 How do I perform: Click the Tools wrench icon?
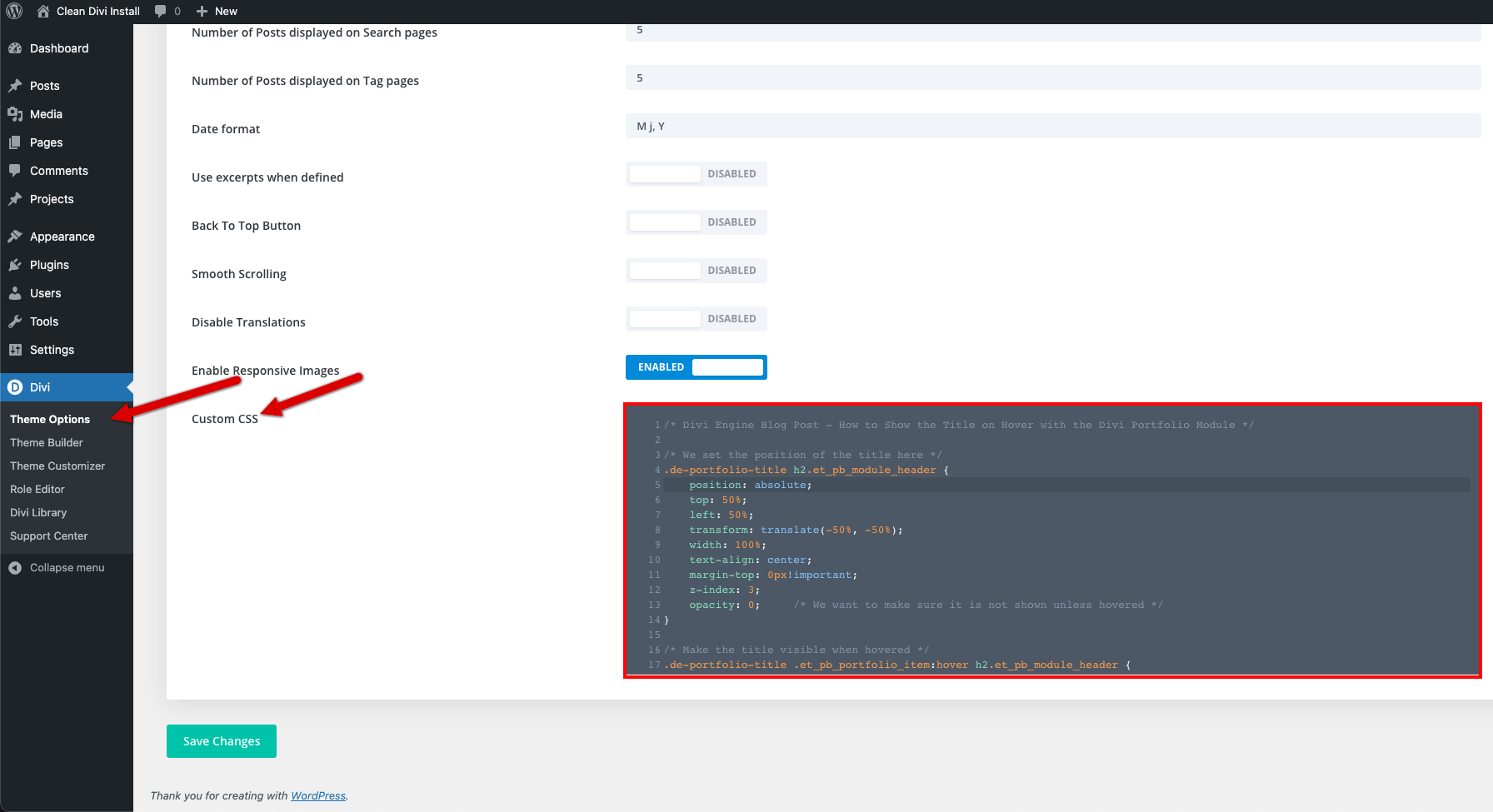15,321
